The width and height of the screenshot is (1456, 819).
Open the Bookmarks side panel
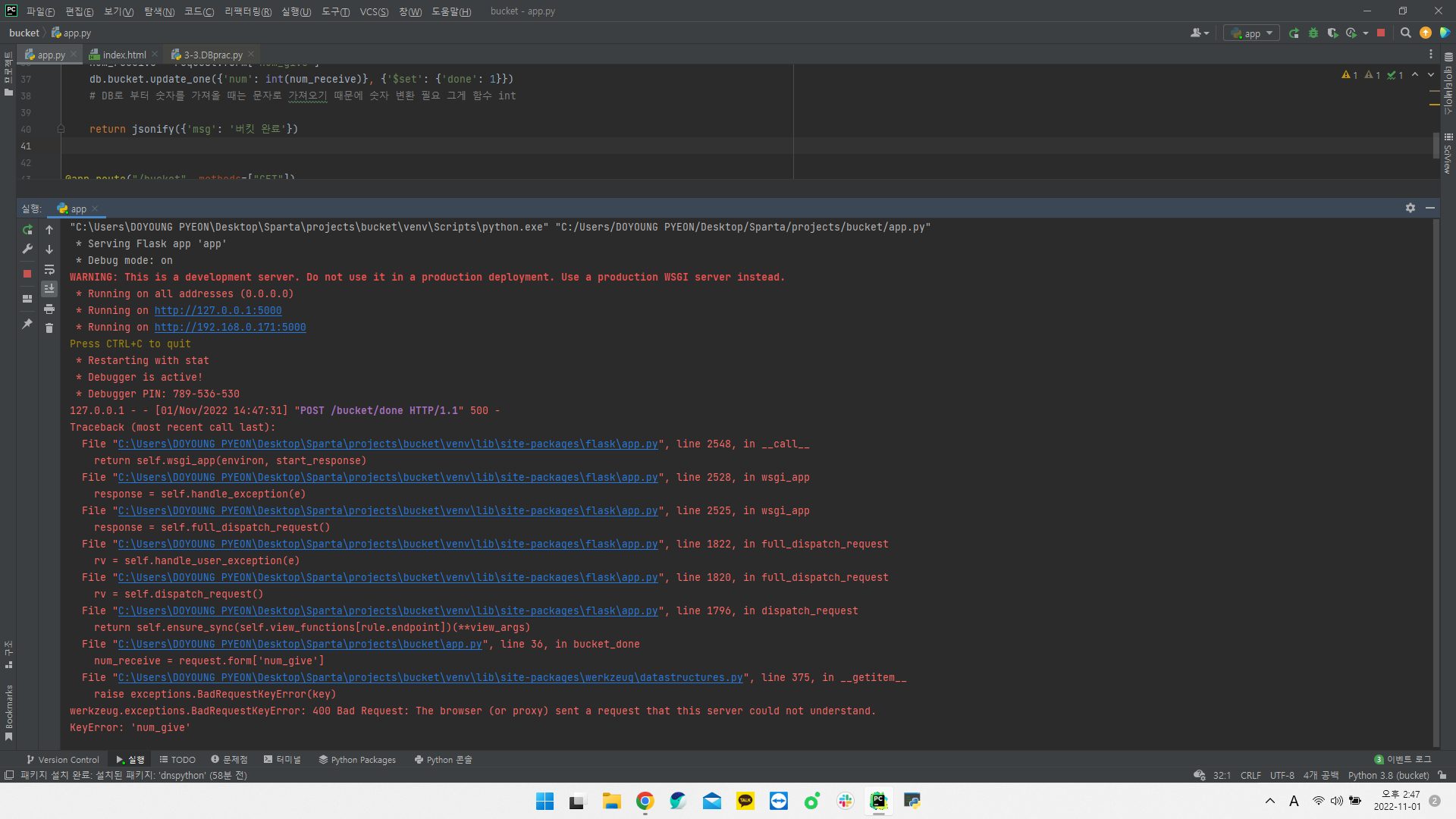[x=8, y=713]
